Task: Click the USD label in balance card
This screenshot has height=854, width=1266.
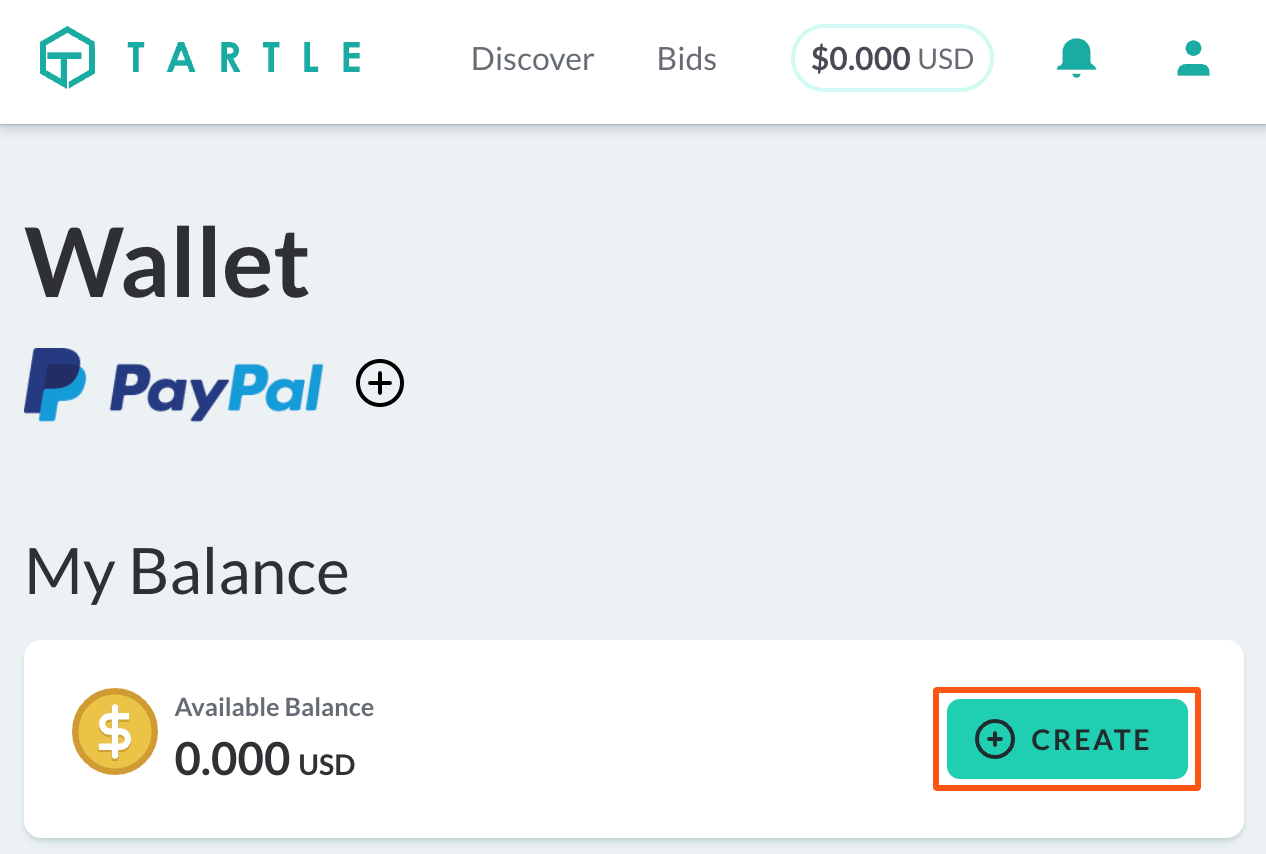Action: coord(327,765)
